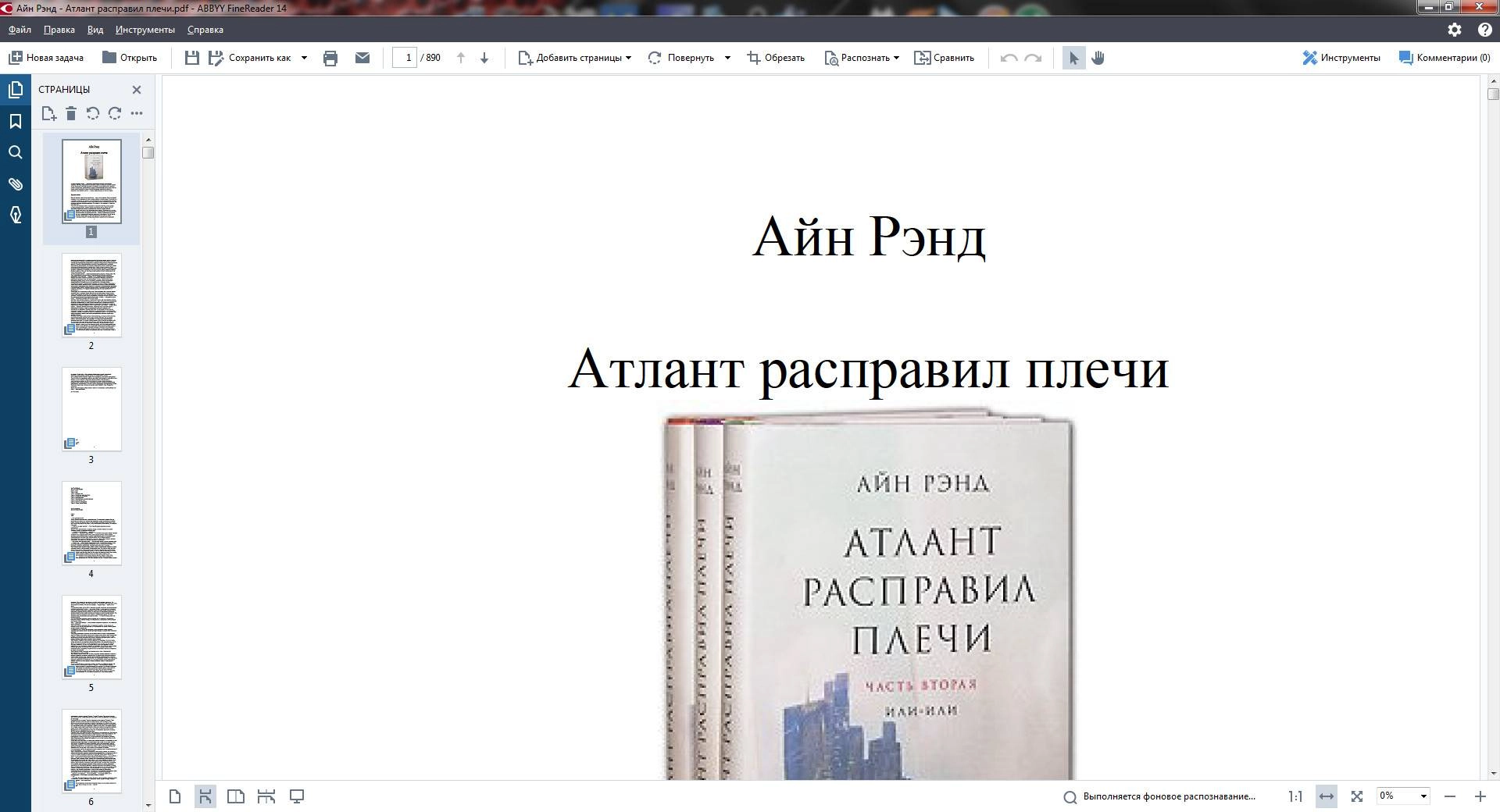Open the Инструменты menu

pos(145,30)
